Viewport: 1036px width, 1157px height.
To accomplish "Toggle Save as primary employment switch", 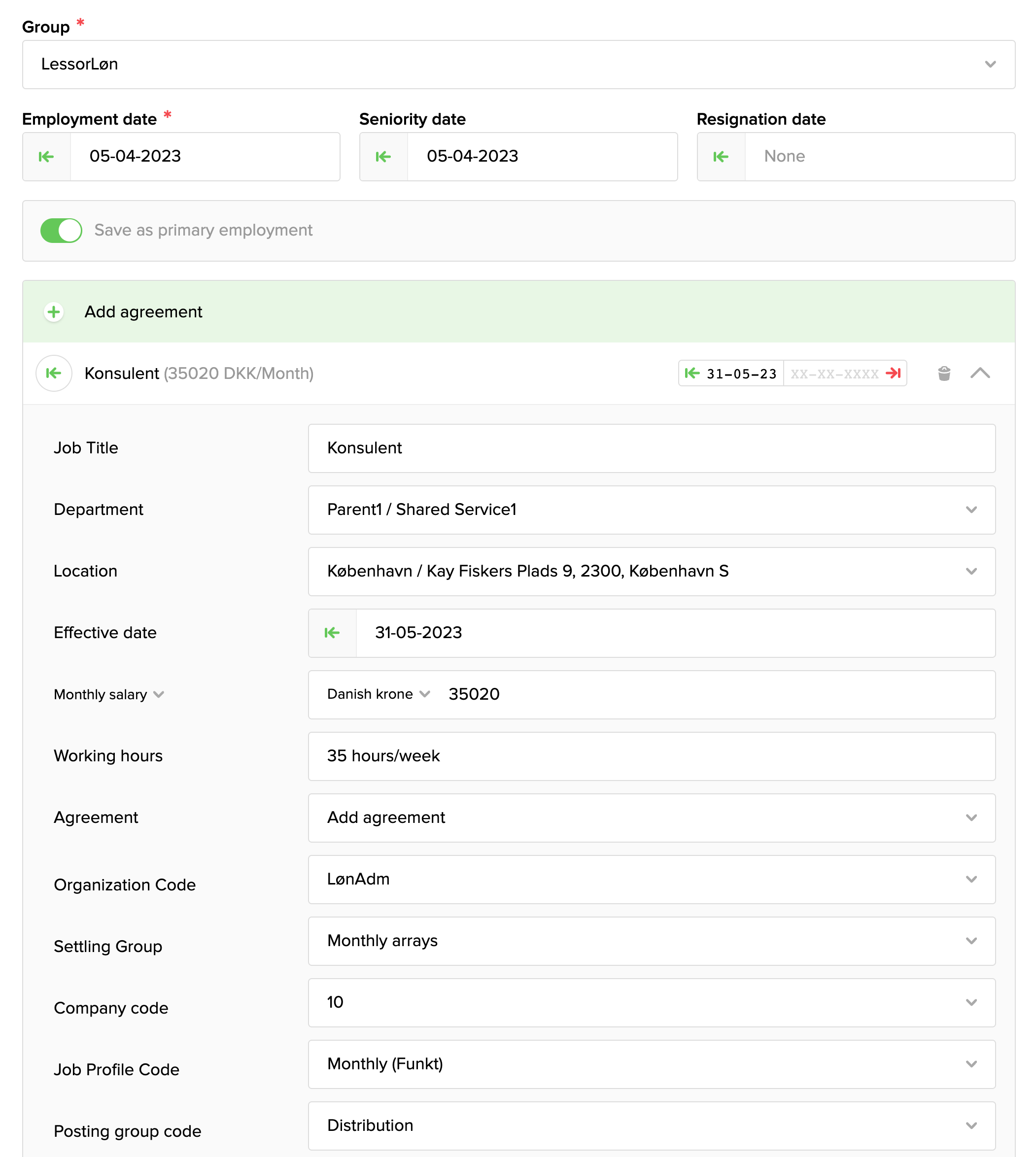I will pos(62,231).
